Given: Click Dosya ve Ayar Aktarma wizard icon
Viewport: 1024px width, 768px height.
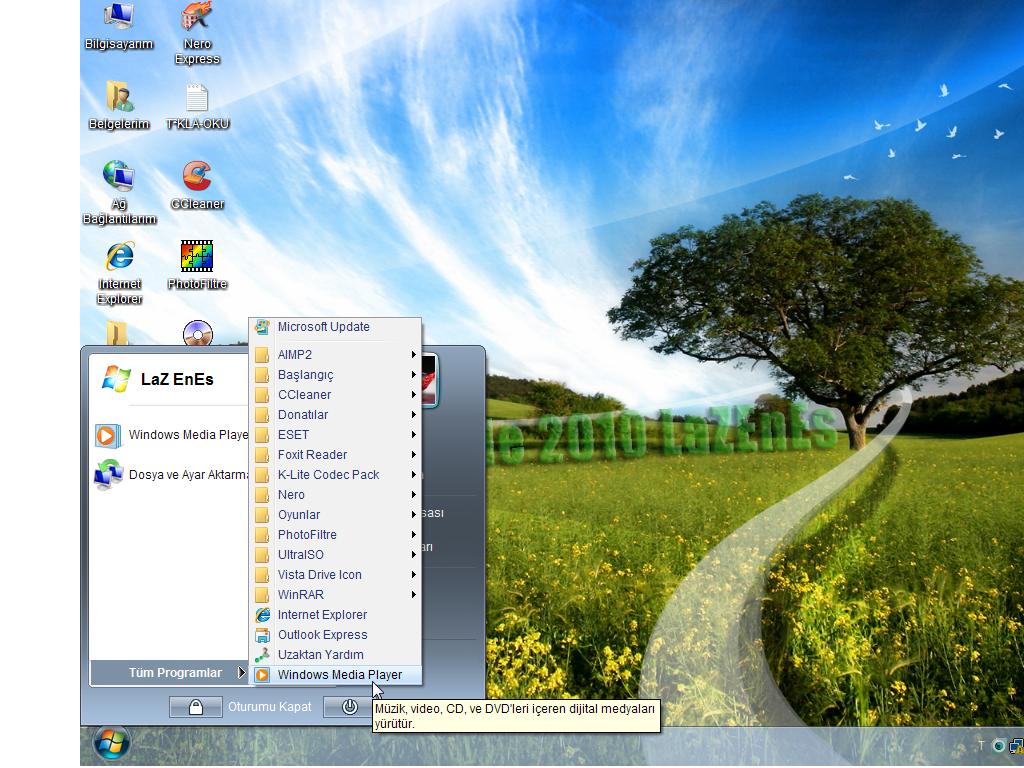Looking at the screenshot, I should coord(108,475).
